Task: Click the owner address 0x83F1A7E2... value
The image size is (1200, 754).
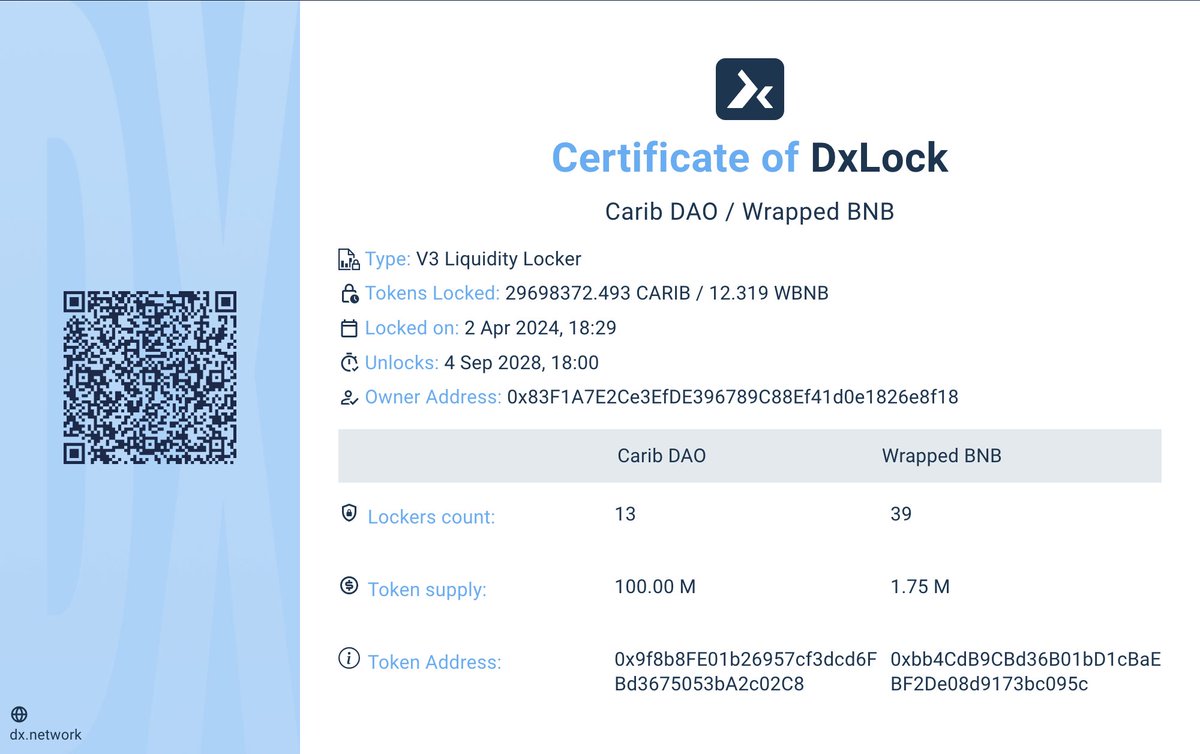Action: pos(733,397)
